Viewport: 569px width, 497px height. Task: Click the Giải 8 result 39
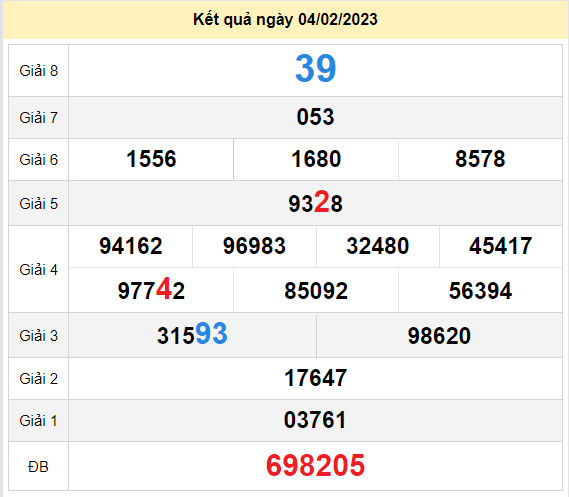click(x=315, y=68)
